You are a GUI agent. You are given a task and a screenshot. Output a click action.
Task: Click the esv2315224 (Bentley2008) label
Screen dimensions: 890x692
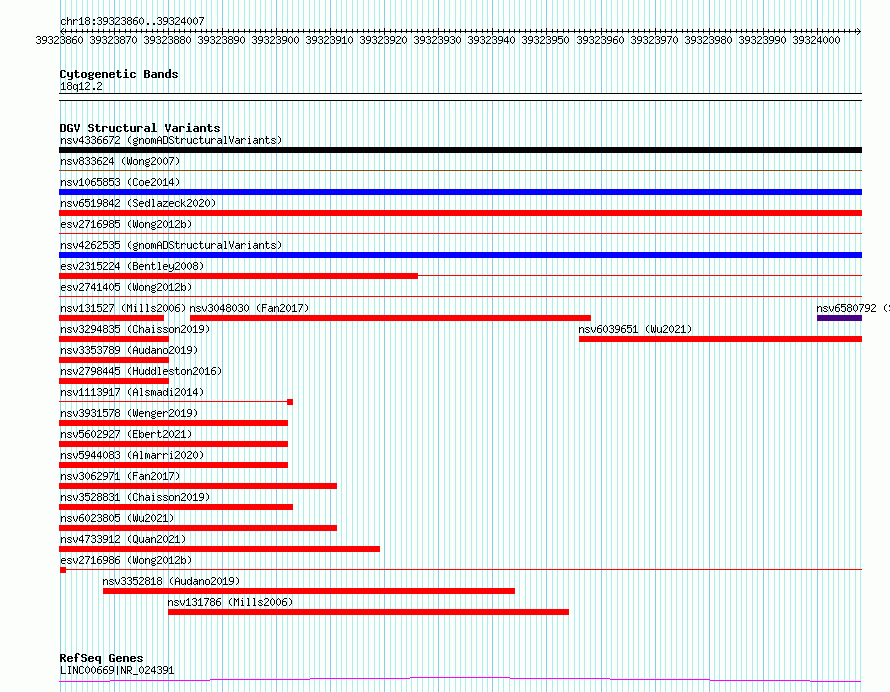[x=132, y=266]
